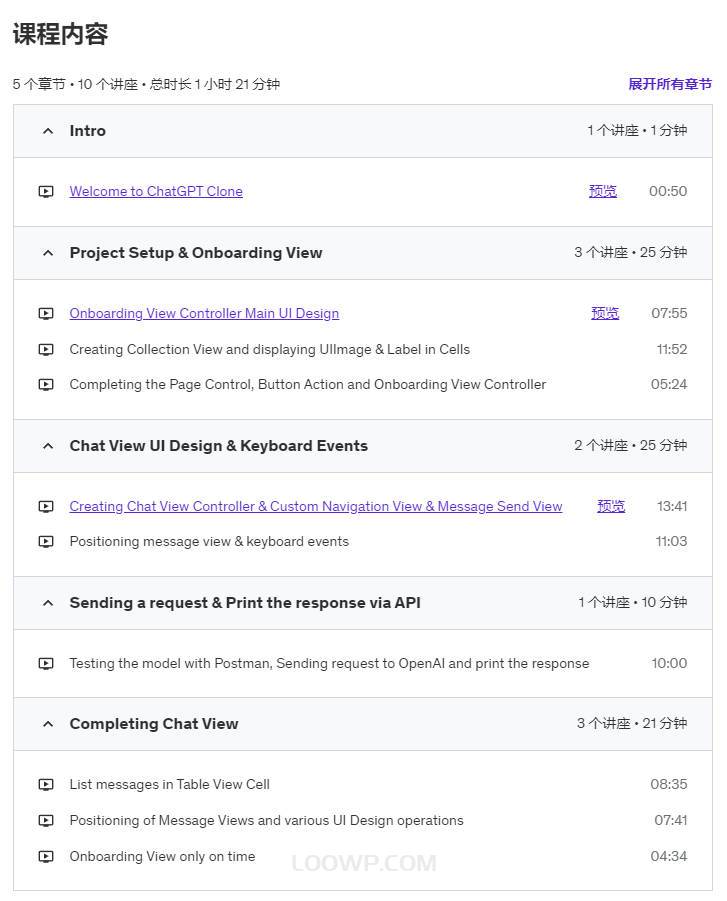Click video icon beside Testing the model with Postman
Viewport: 727px width, 901px height.
point(46,664)
